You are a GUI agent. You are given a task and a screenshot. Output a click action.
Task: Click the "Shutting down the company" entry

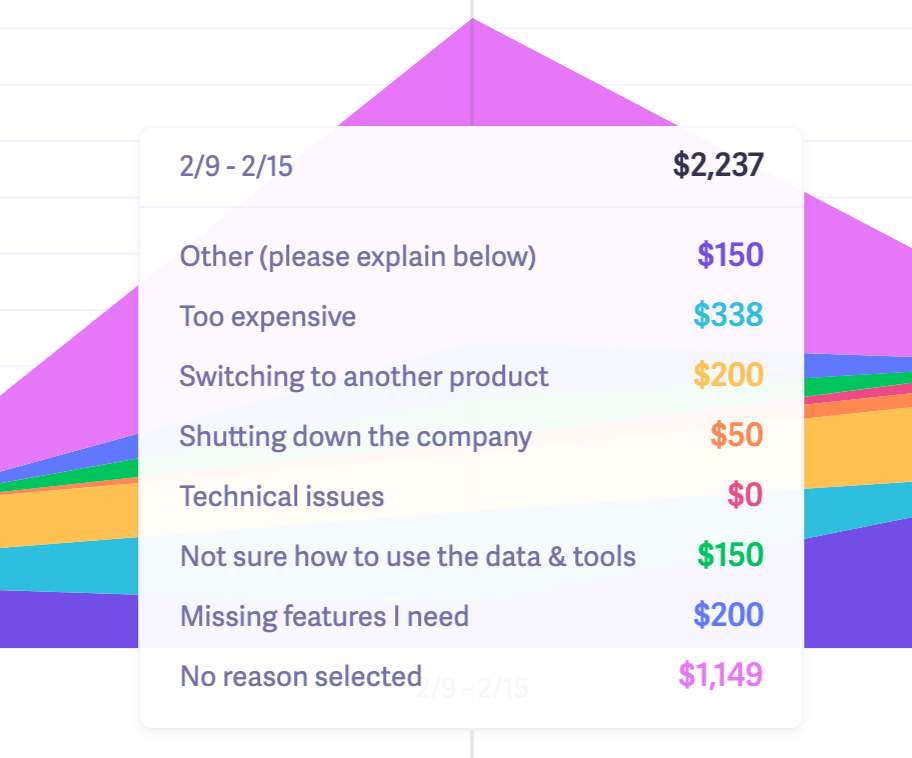click(355, 436)
